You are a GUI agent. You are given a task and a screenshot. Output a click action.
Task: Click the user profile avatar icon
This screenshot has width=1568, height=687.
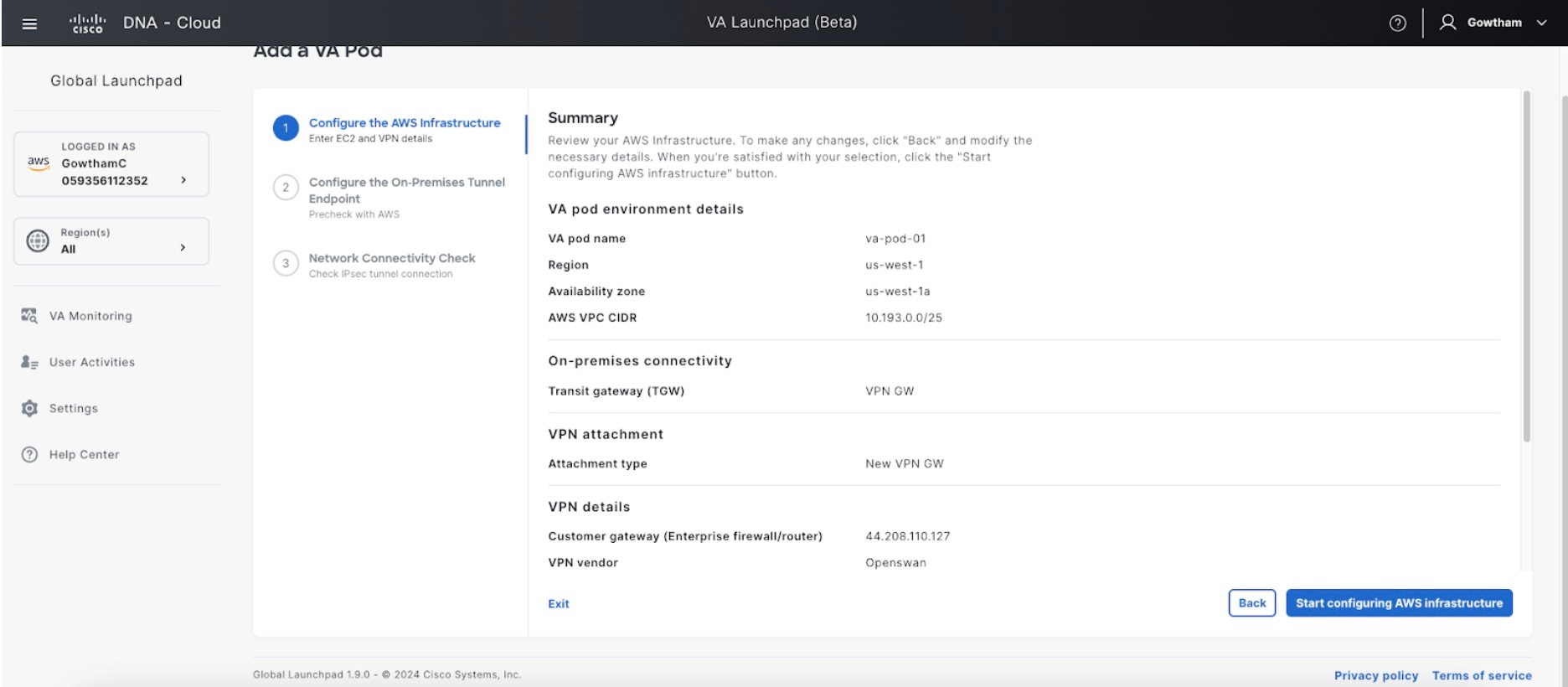click(x=1447, y=23)
